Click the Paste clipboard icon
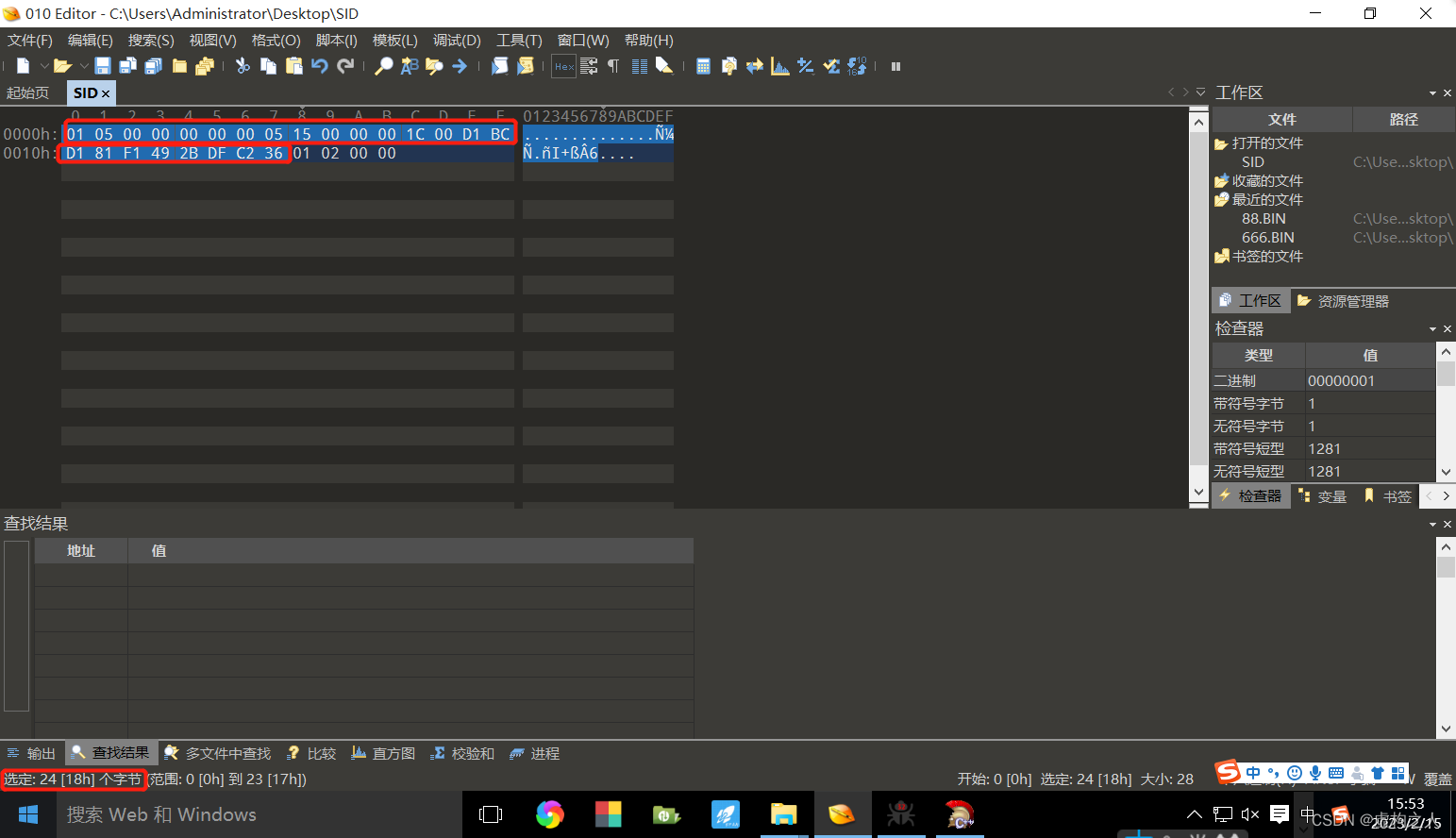 [294, 66]
